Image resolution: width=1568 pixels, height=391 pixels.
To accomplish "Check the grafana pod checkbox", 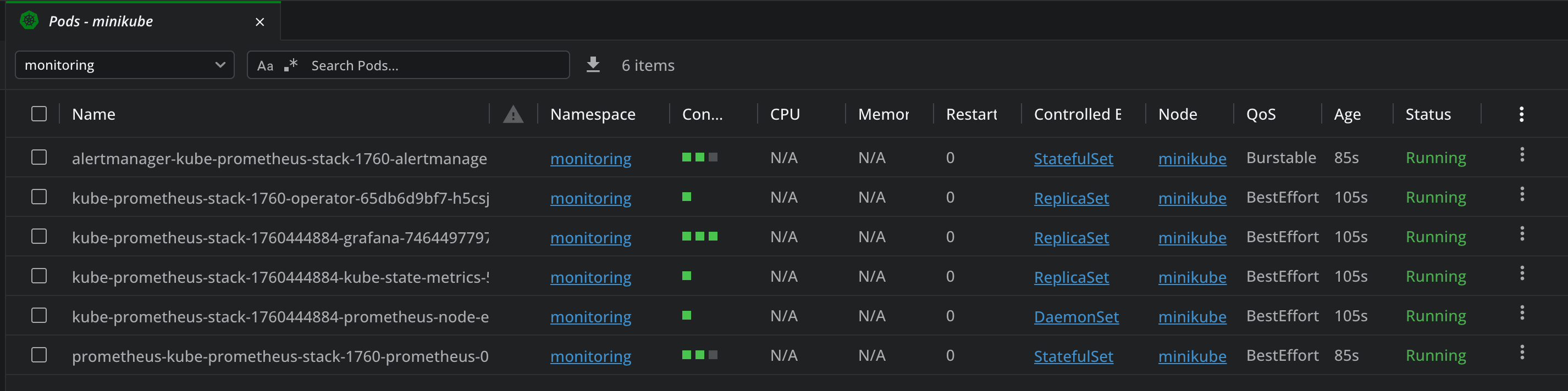I will pyautogui.click(x=39, y=236).
